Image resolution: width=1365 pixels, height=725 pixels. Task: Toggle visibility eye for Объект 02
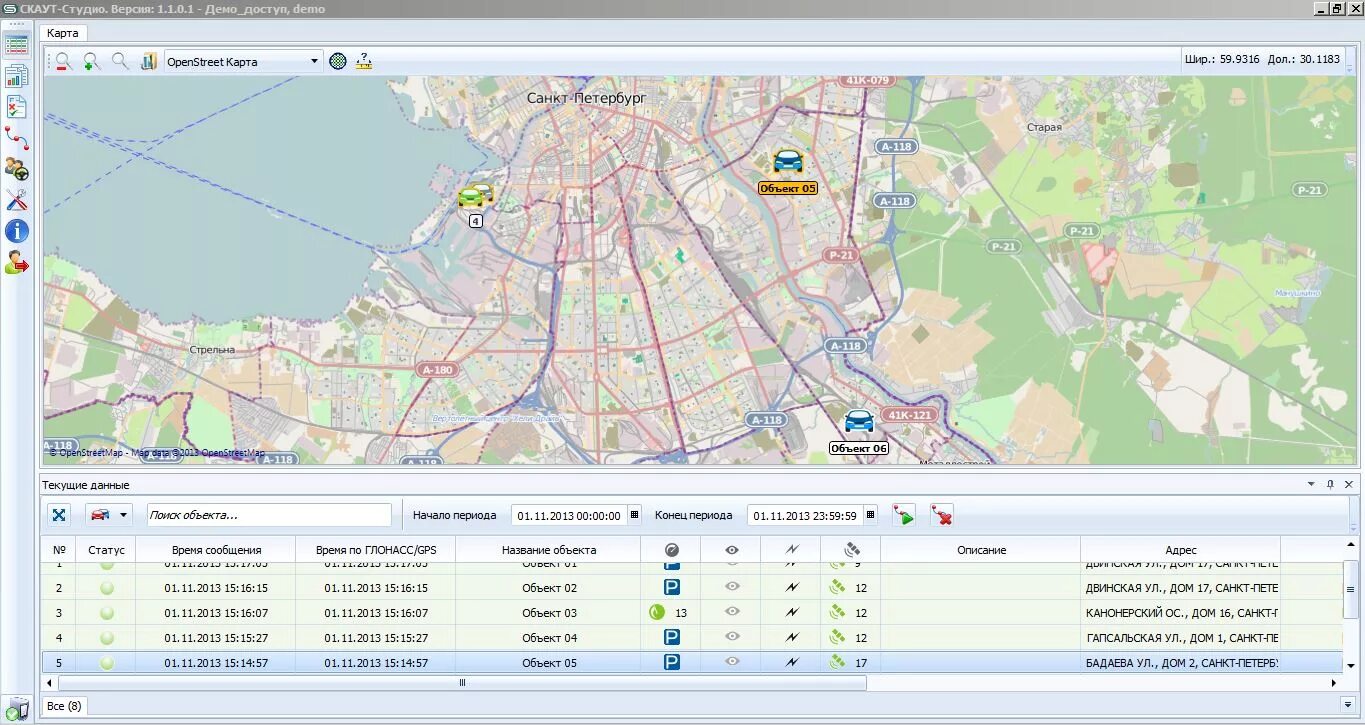pyautogui.click(x=732, y=587)
